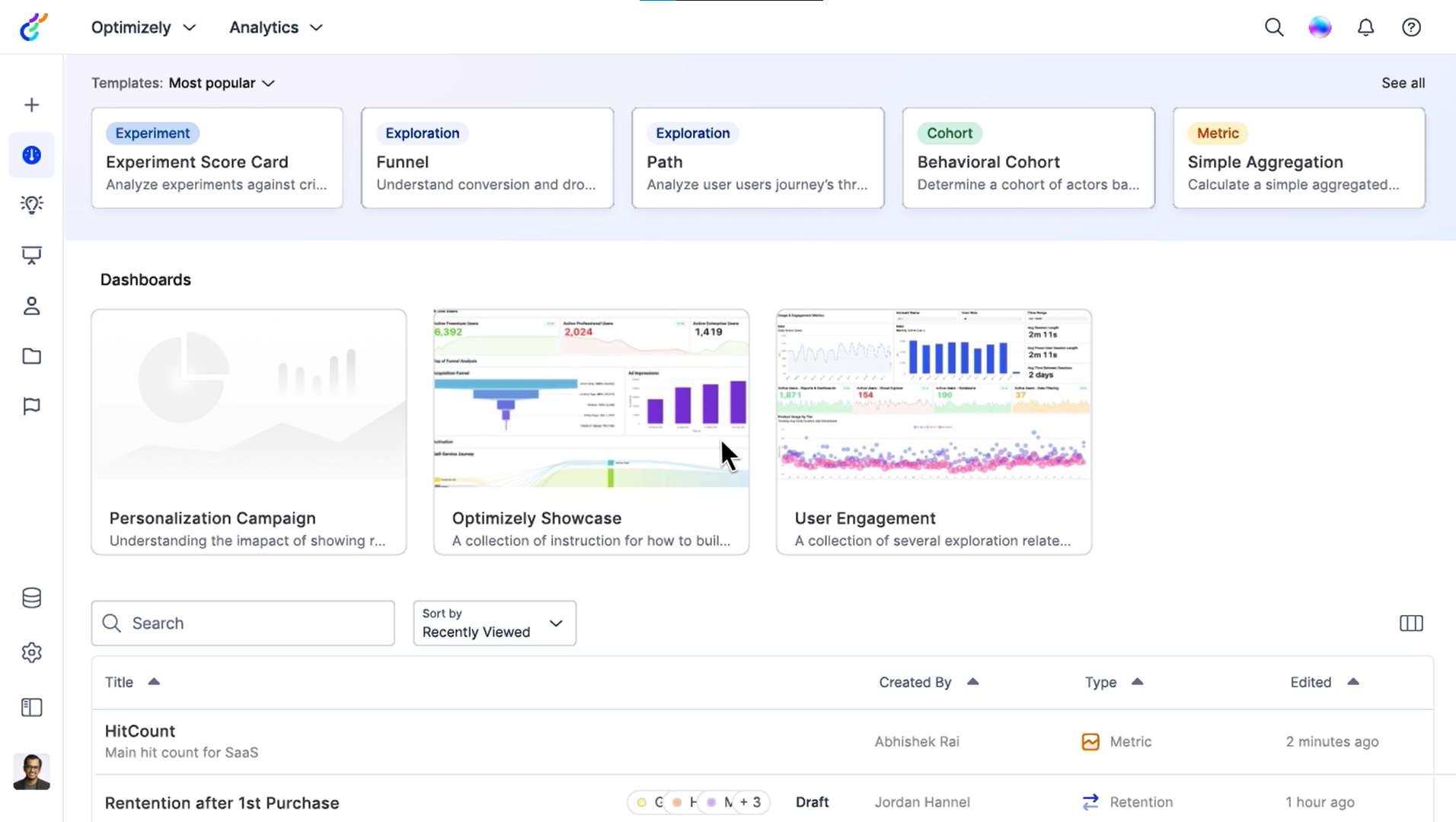Viewport: 1456px width, 822px height.
Task: Click the plus icon to create new
Action: tap(31, 105)
